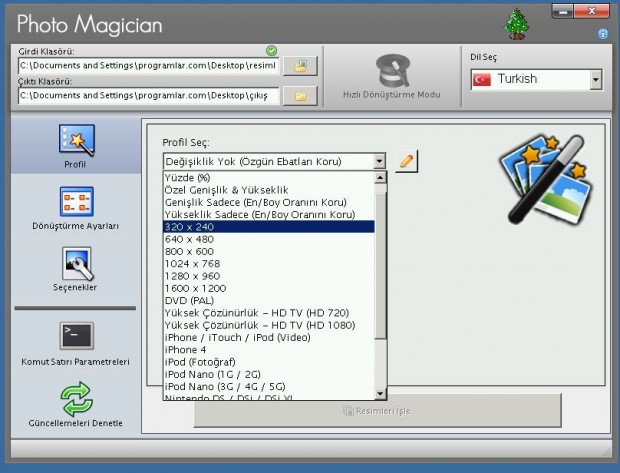Screen dimensions: 620x473
Task: Click the Turkish flag in language box
Action: [x=482, y=79]
